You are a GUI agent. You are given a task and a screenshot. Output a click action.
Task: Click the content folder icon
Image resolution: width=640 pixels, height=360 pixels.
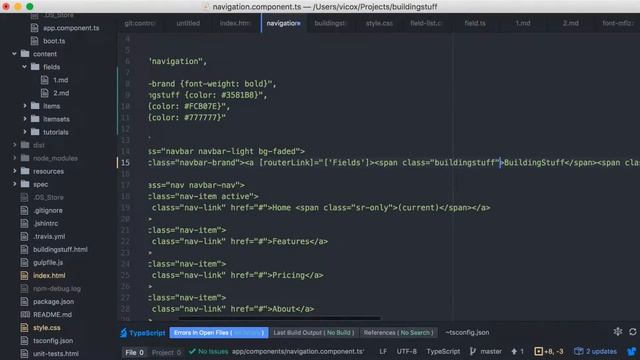[x=25, y=53]
